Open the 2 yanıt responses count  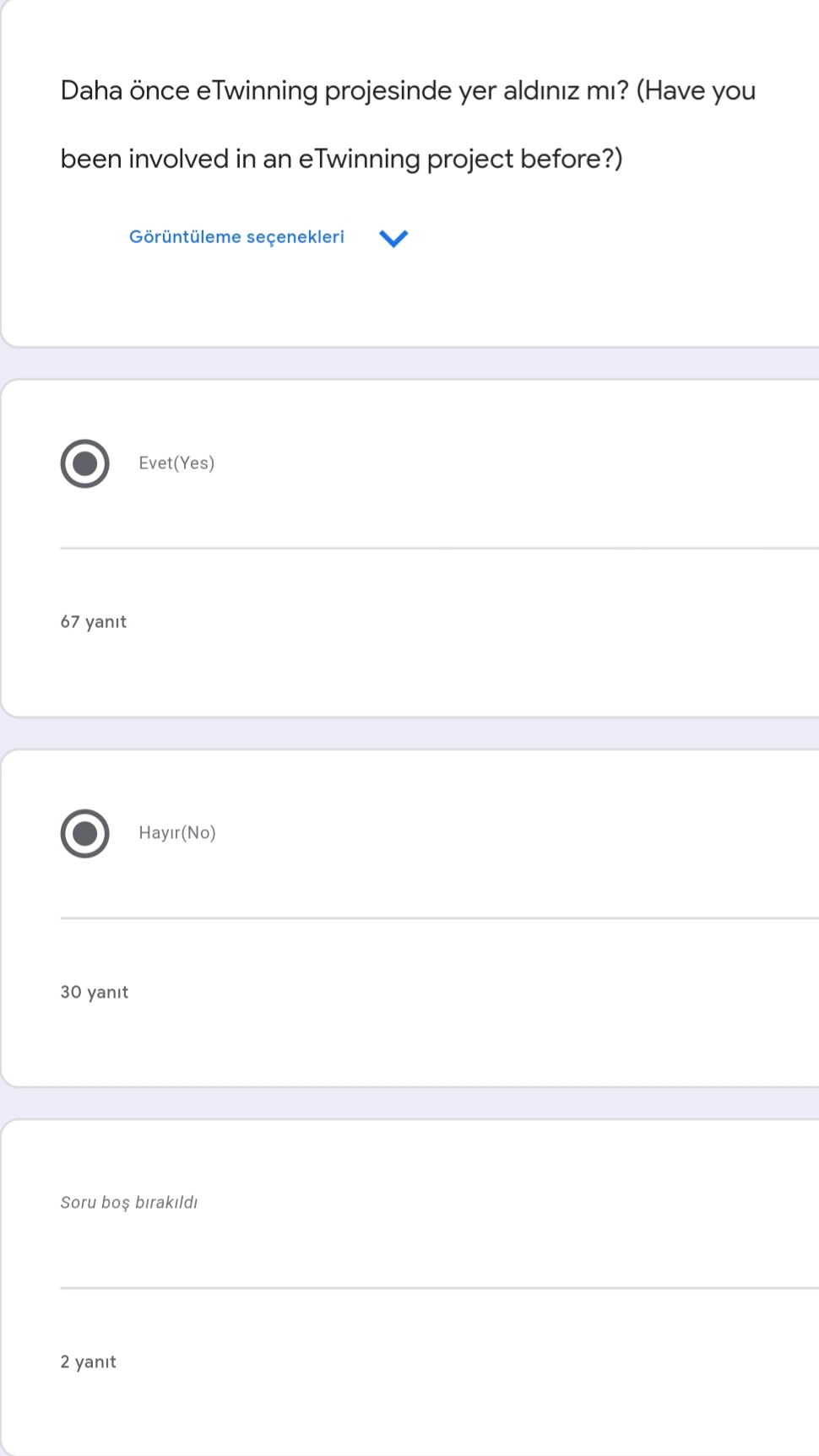tap(89, 1361)
